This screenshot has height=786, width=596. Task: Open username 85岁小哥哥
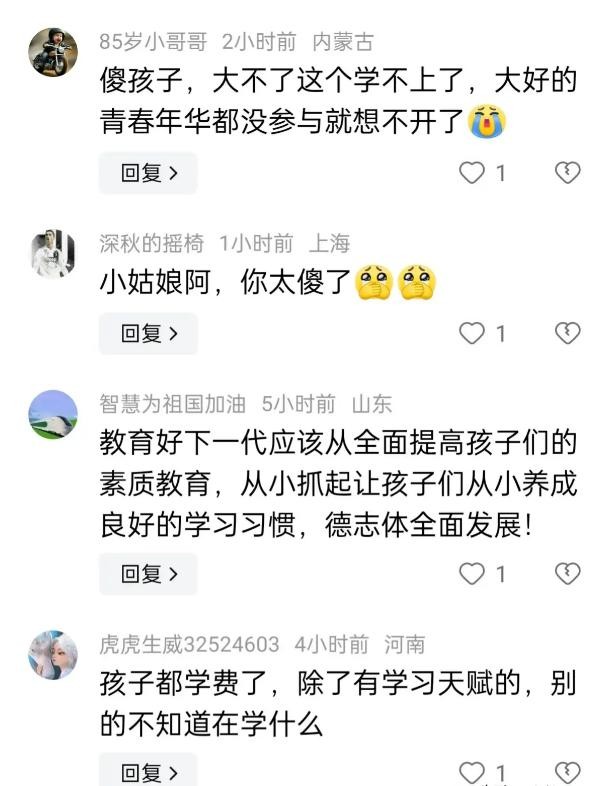153,42
